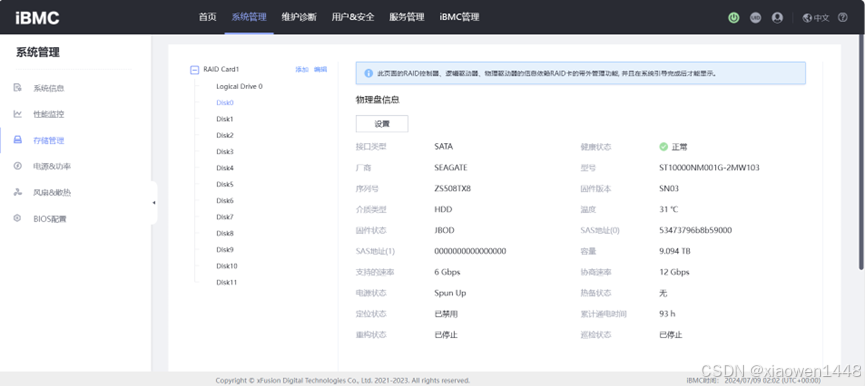
Task: Click the power state Spun Up
Action: [x=450, y=293]
